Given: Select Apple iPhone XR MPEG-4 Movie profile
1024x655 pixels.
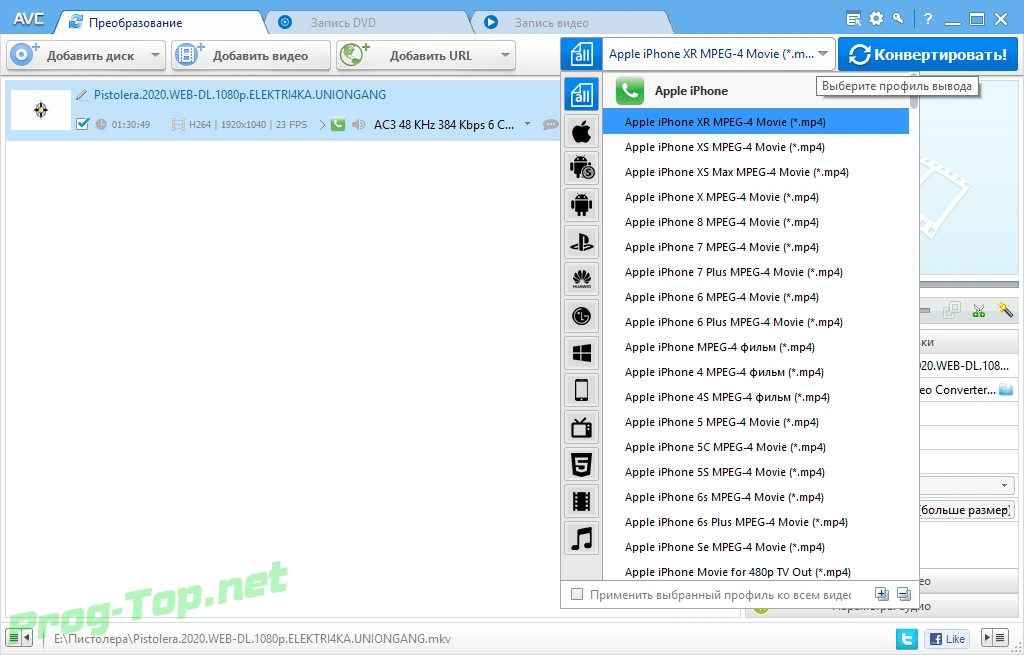Looking at the screenshot, I should click(x=755, y=122).
